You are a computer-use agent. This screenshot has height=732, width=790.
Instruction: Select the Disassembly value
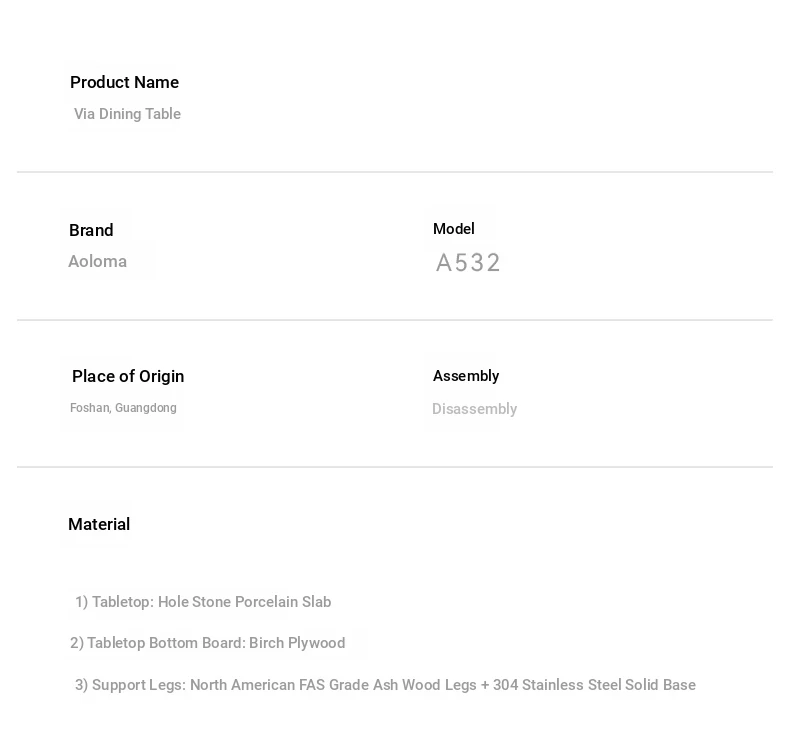pos(475,409)
